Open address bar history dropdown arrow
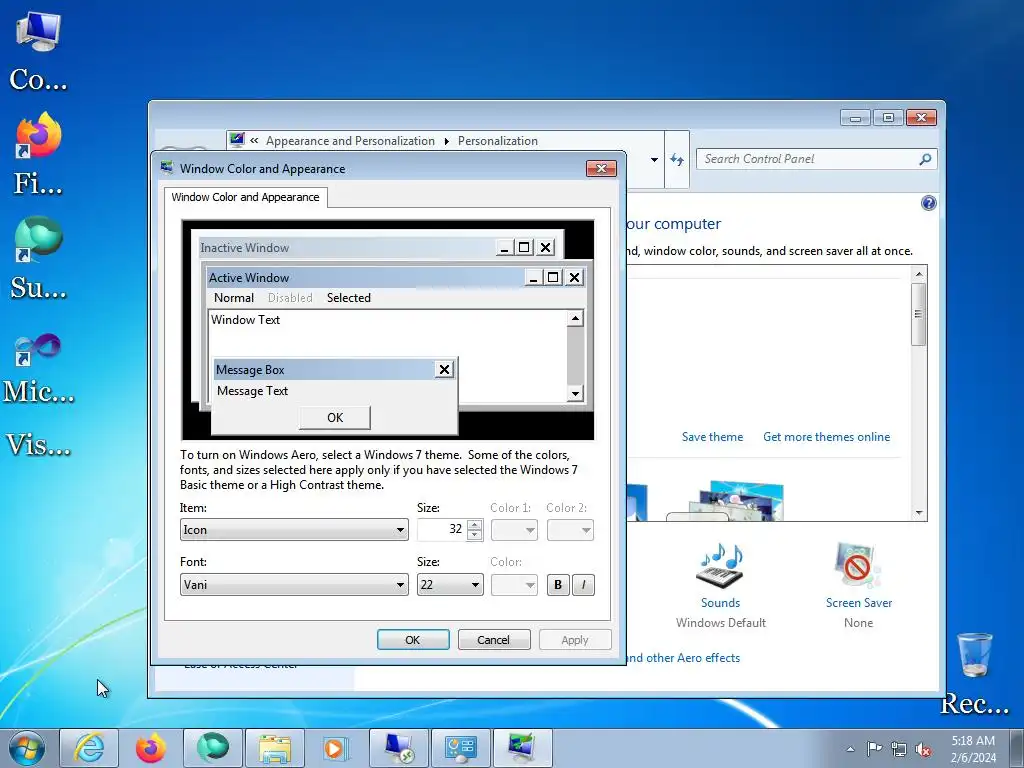 (654, 159)
